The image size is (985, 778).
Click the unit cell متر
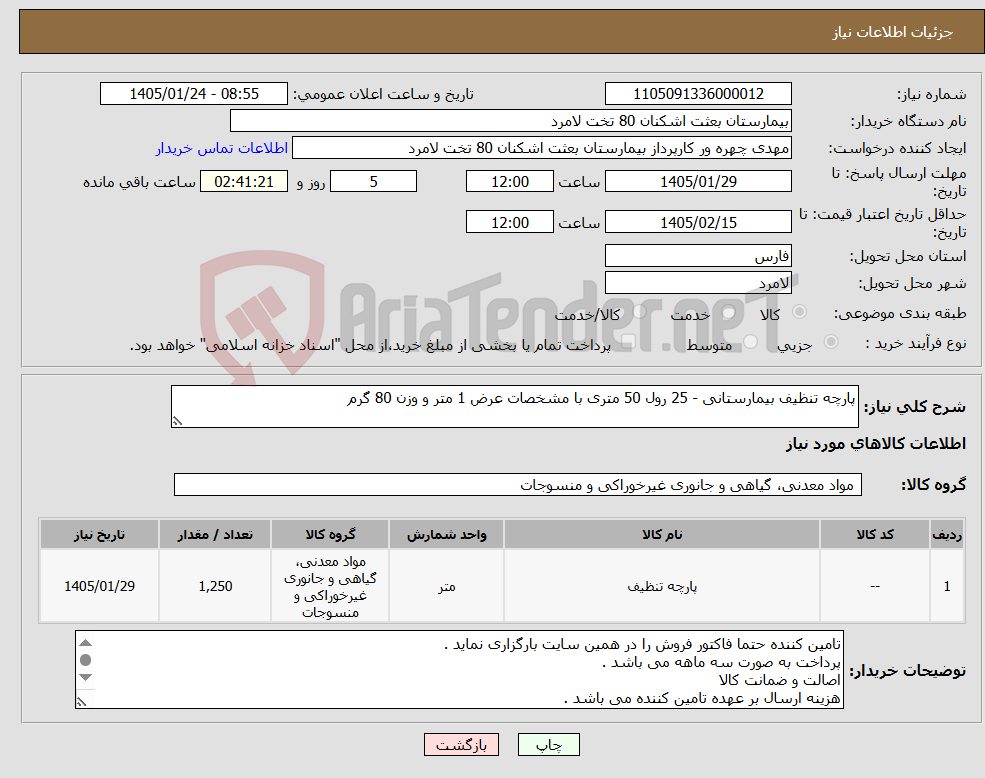(446, 586)
